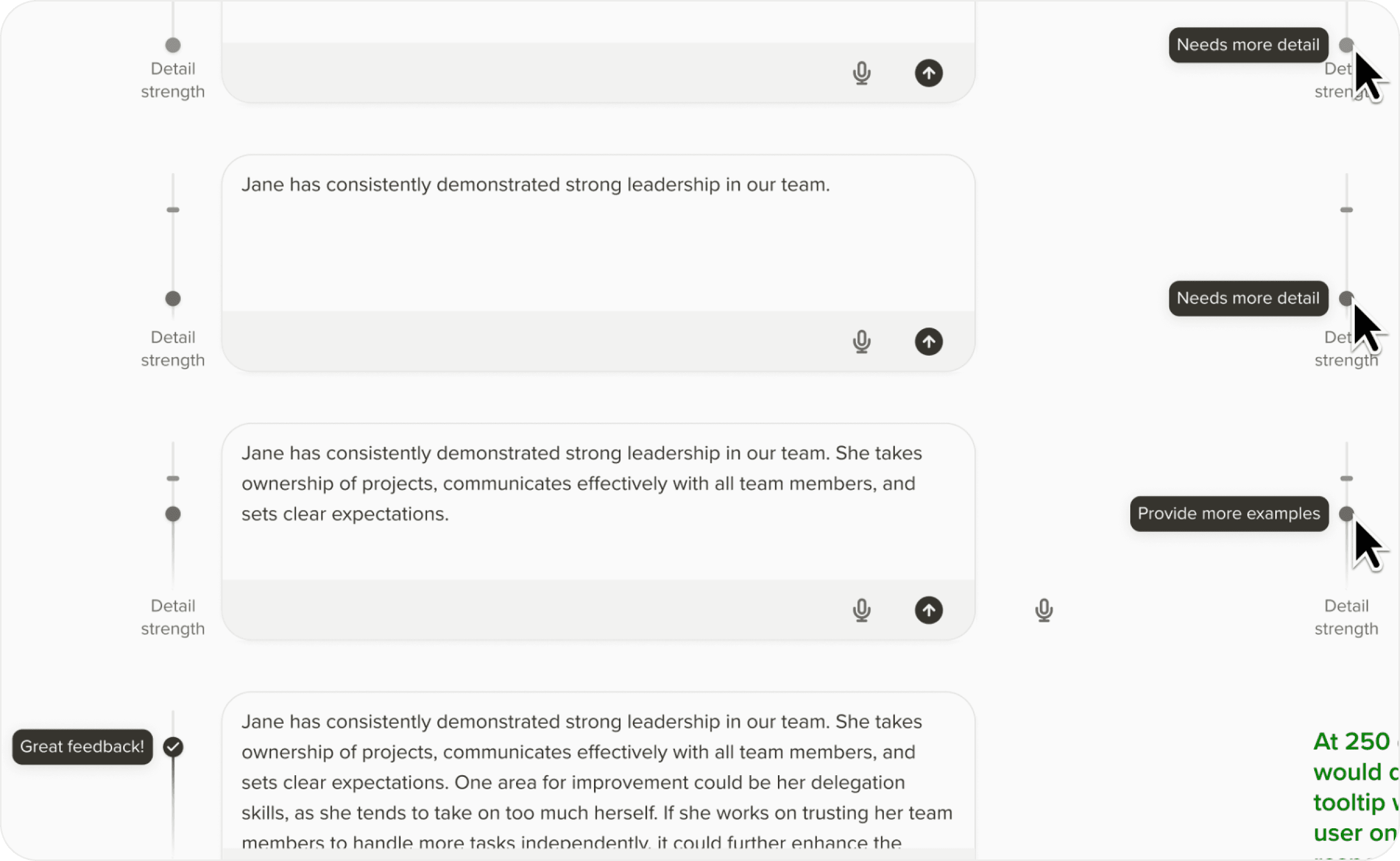Click the standalone microphone icon near the right slider
The height and width of the screenshot is (861, 1400).
coord(1045,610)
